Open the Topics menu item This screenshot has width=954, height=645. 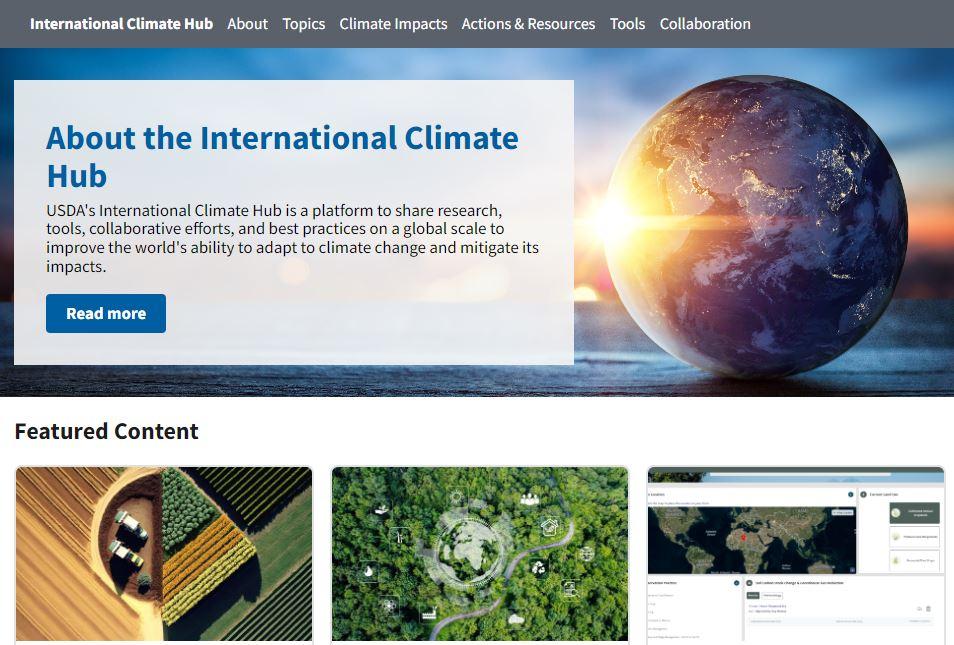pos(304,24)
